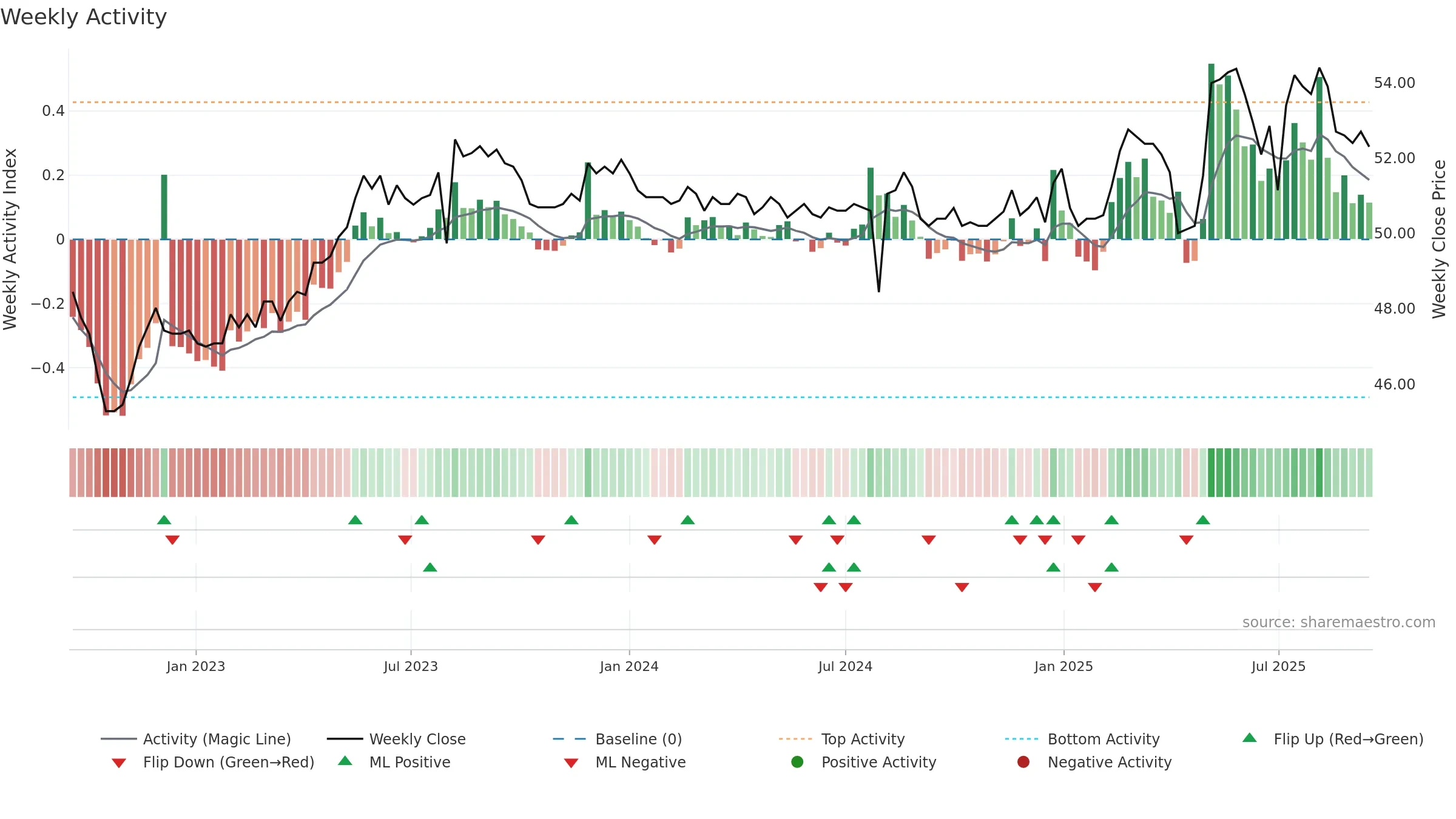Image resolution: width=1456 pixels, height=819 pixels.
Task: Click the Negative Activity red circle icon
Action: tap(1023, 762)
